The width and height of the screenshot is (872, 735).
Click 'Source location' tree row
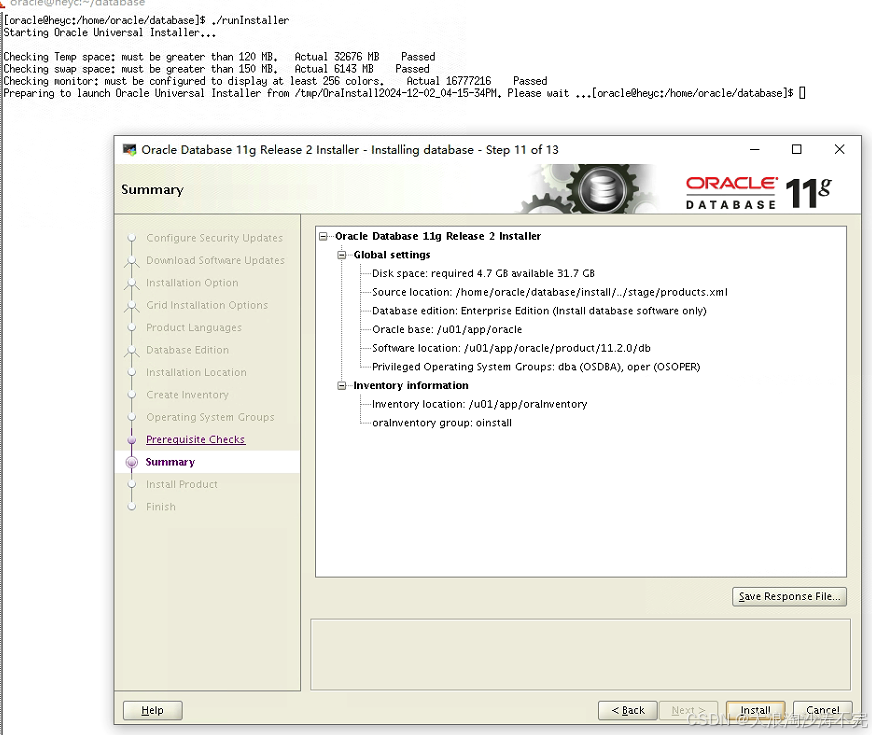pyautogui.click(x=549, y=292)
